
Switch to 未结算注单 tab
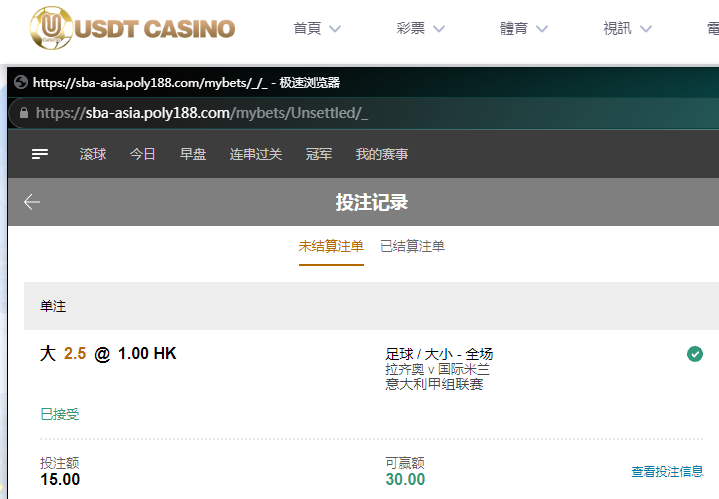331,246
